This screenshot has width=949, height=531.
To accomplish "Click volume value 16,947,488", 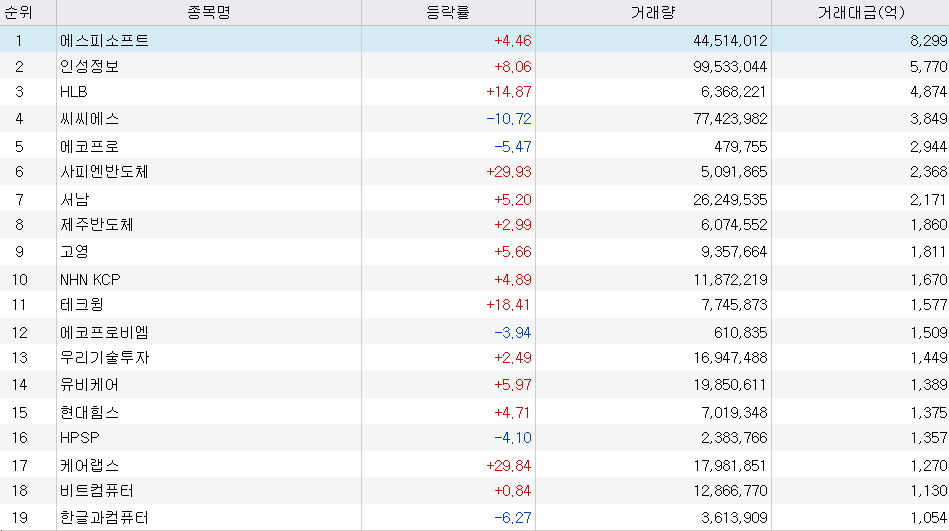I will 730,358.
